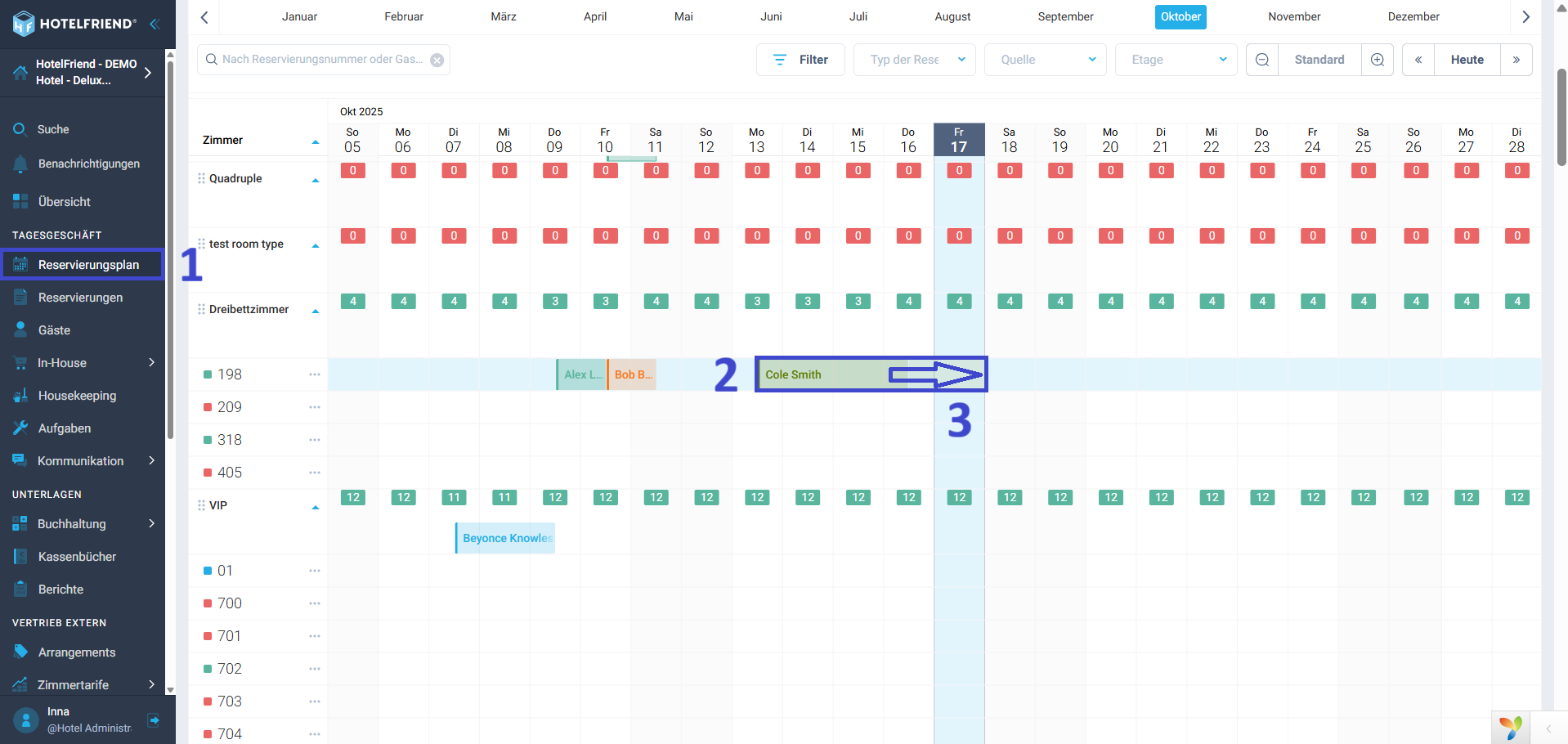Click the zoom out magnifier icon
Screen dimensions: 1568x744
(1262, 60)
